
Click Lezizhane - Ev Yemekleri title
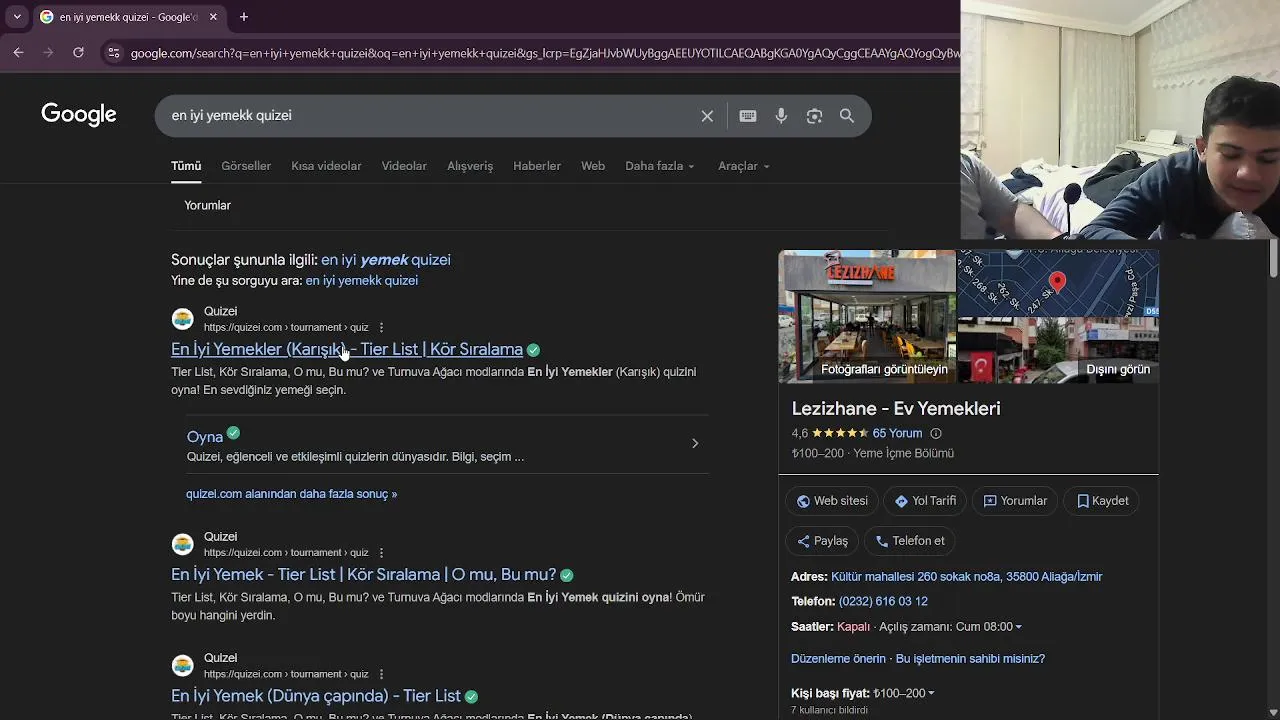tap(896, 408)
